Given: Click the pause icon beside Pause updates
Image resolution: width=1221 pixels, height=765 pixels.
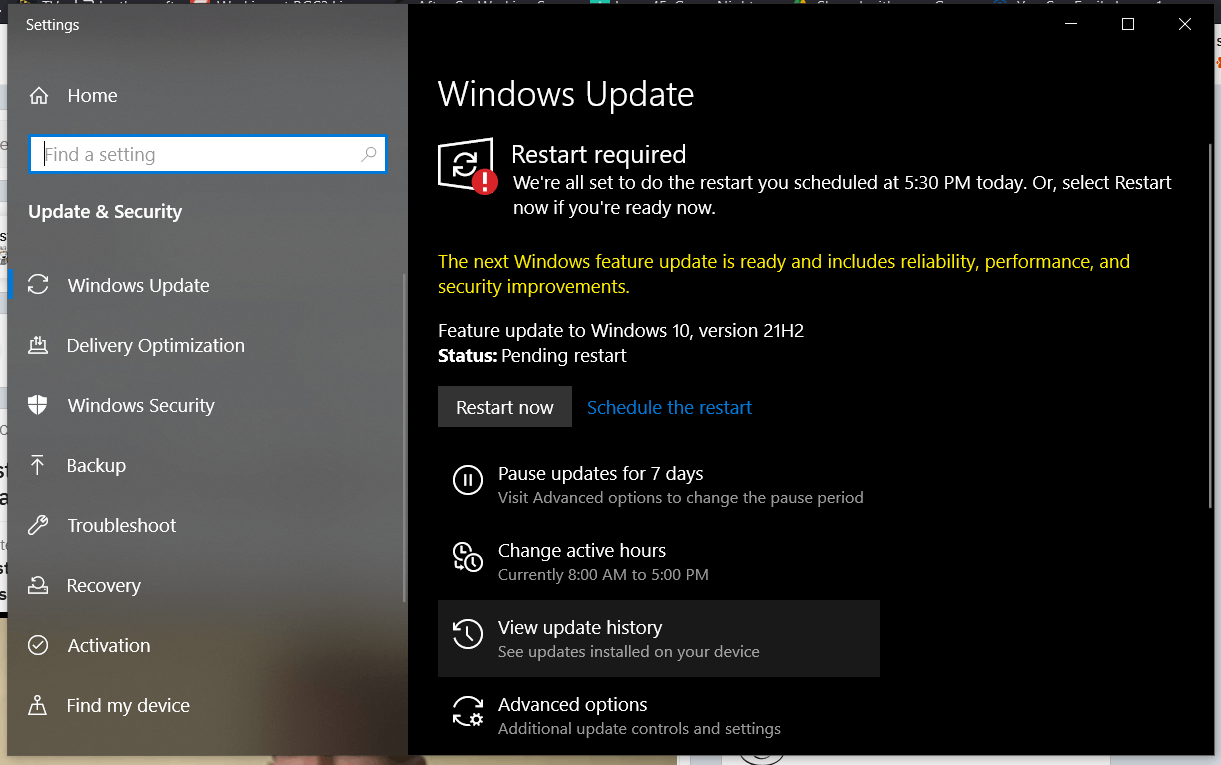Looking at the screenshot, I should [467, 481].
